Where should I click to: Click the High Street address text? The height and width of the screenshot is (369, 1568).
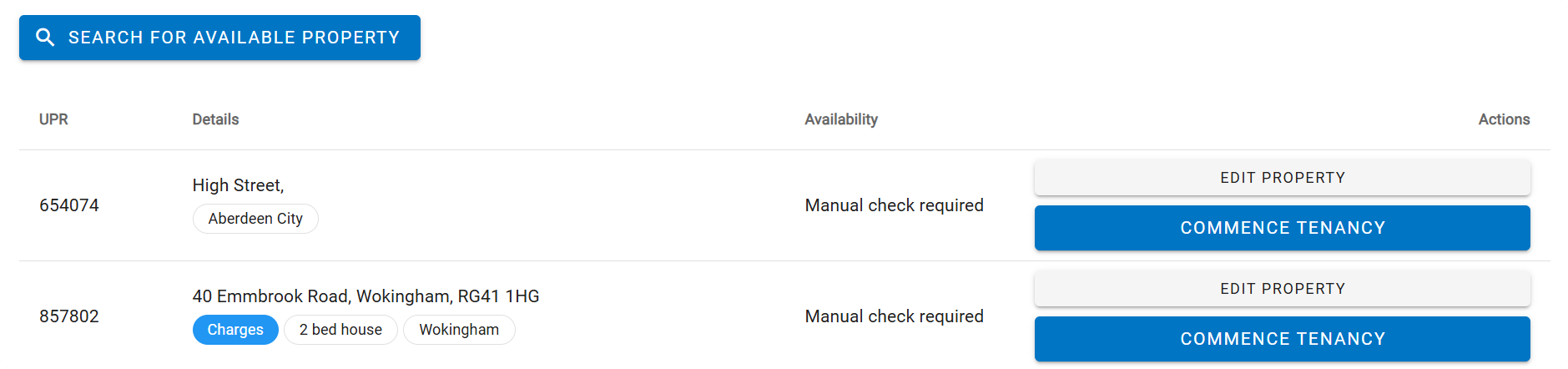point(238,185)
